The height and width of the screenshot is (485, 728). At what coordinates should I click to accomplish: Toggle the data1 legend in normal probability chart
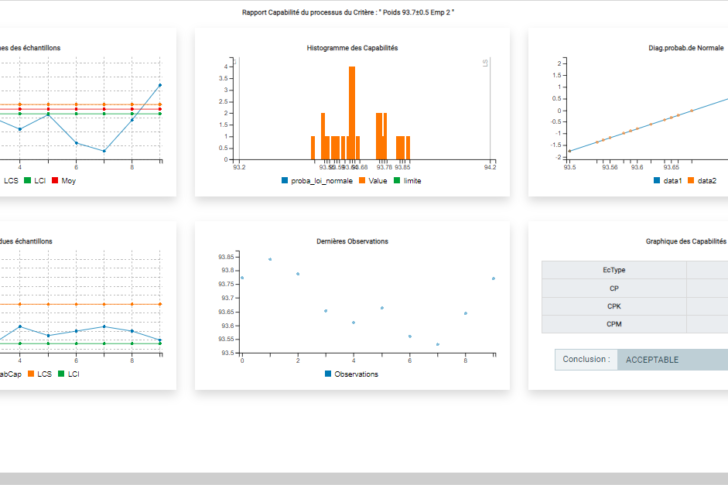668,181
